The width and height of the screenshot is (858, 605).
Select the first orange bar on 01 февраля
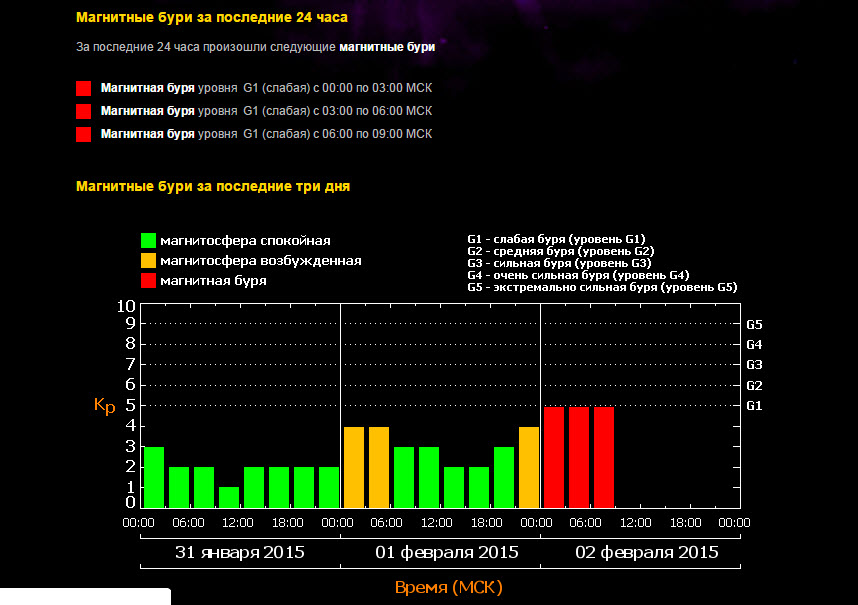(354, 468)
